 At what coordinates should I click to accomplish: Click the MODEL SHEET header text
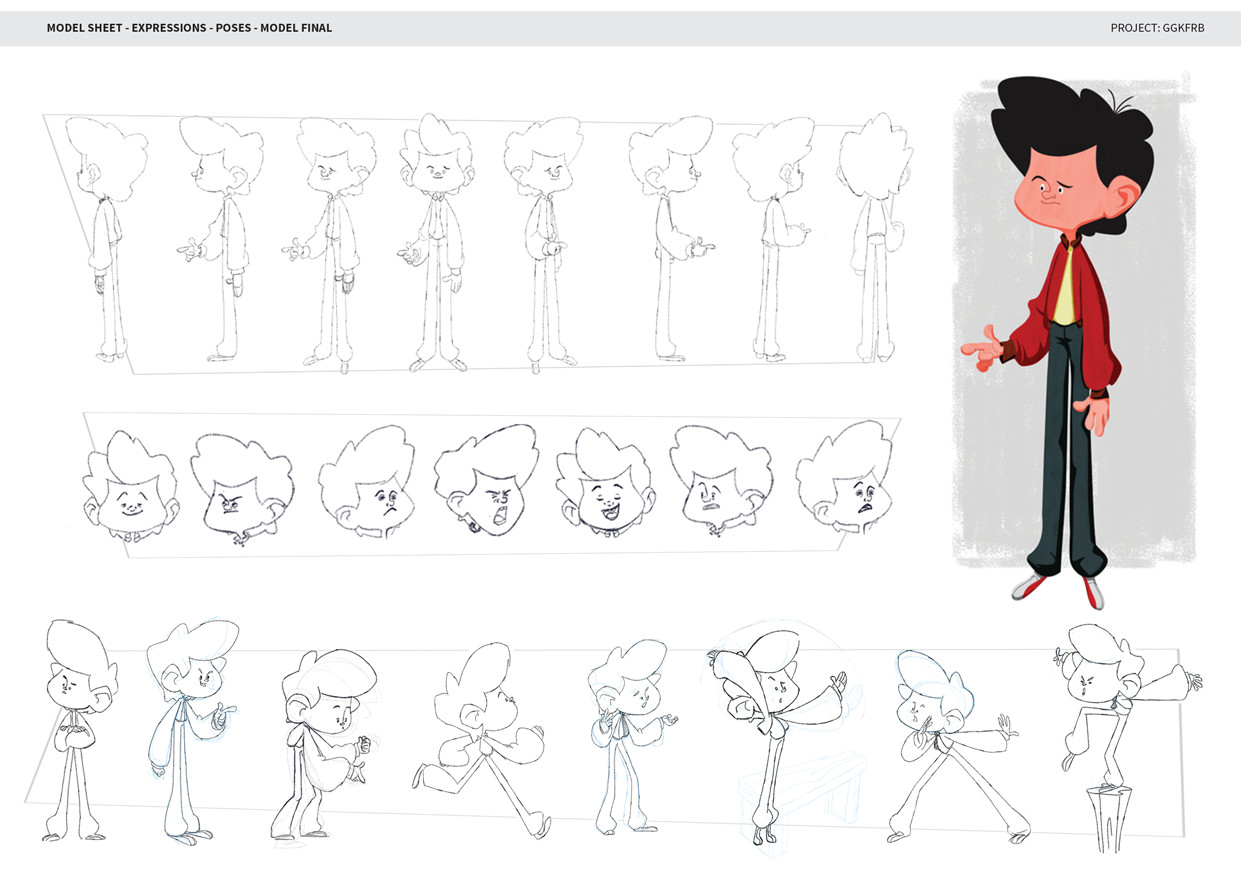coord(188,28)
